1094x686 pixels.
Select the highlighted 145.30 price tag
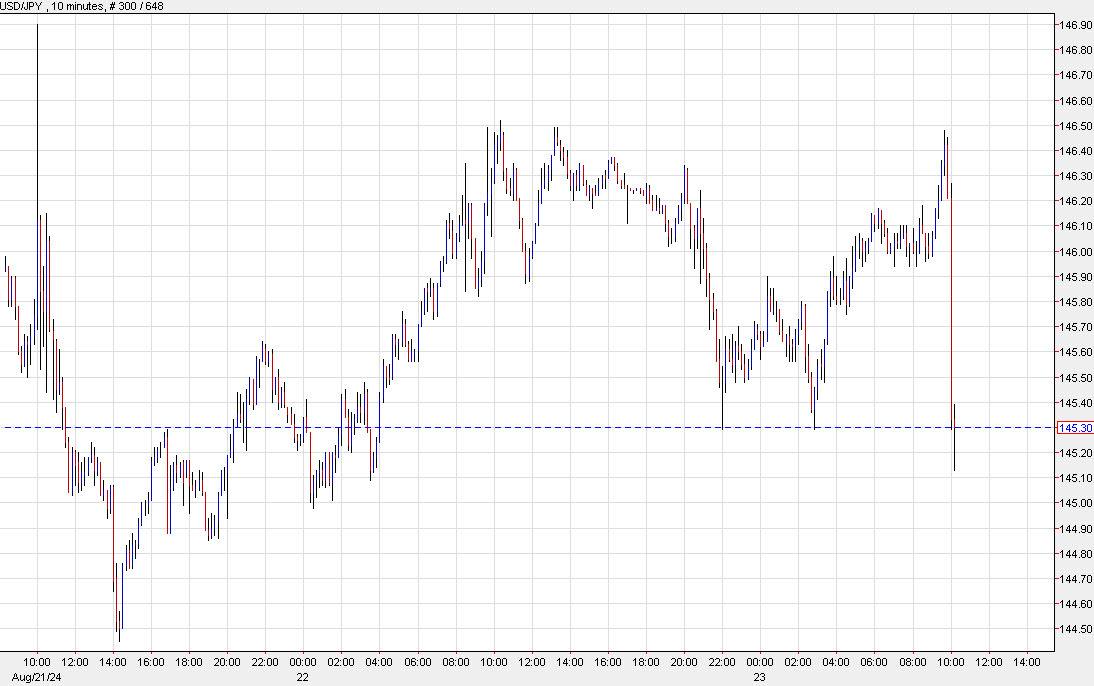pyautogui.click(x=1073, y=426)
